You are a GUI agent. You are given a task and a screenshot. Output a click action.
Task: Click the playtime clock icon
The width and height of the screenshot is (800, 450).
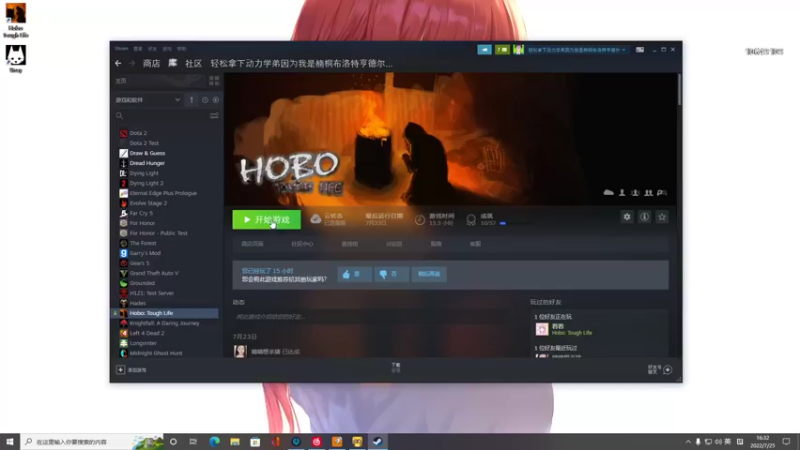pos(420,219)
